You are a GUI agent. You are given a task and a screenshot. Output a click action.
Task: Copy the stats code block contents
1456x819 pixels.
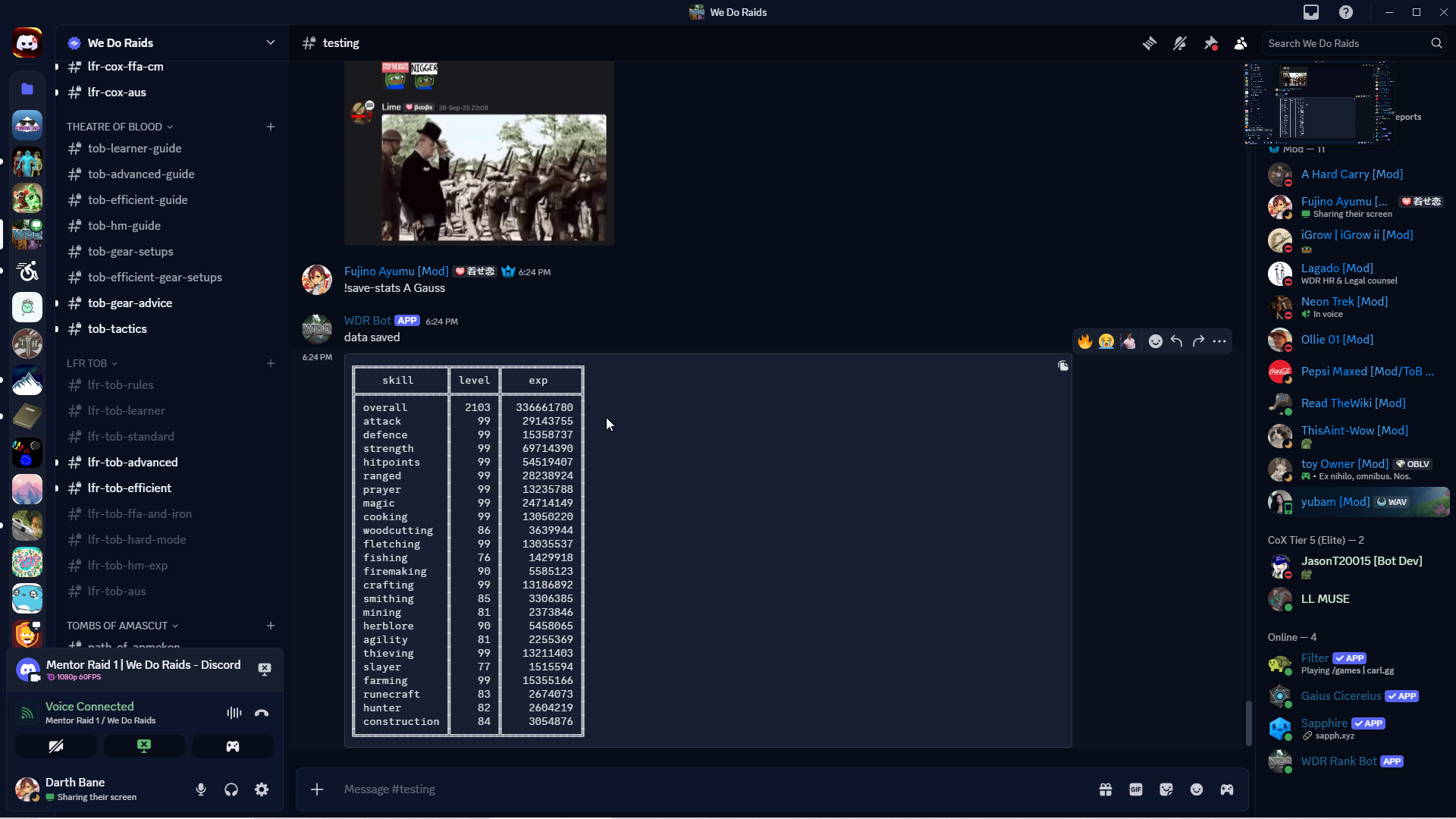click(x=1063, y=366)
